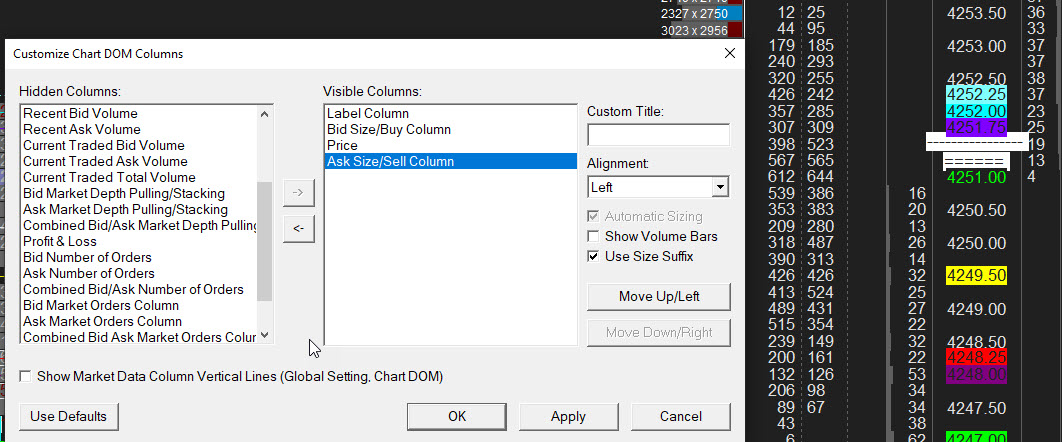Select Label Column in Visible Columns
This screenshot has width=1062, height=442.
coord(368,113)
